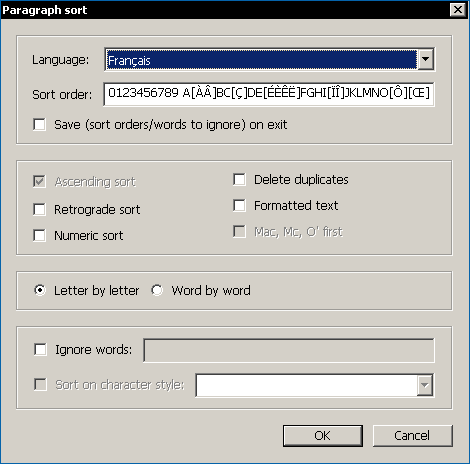This screenshot has width=470, height=464.
Task: Click the Ignore words text field
Action: click(289, 350)
